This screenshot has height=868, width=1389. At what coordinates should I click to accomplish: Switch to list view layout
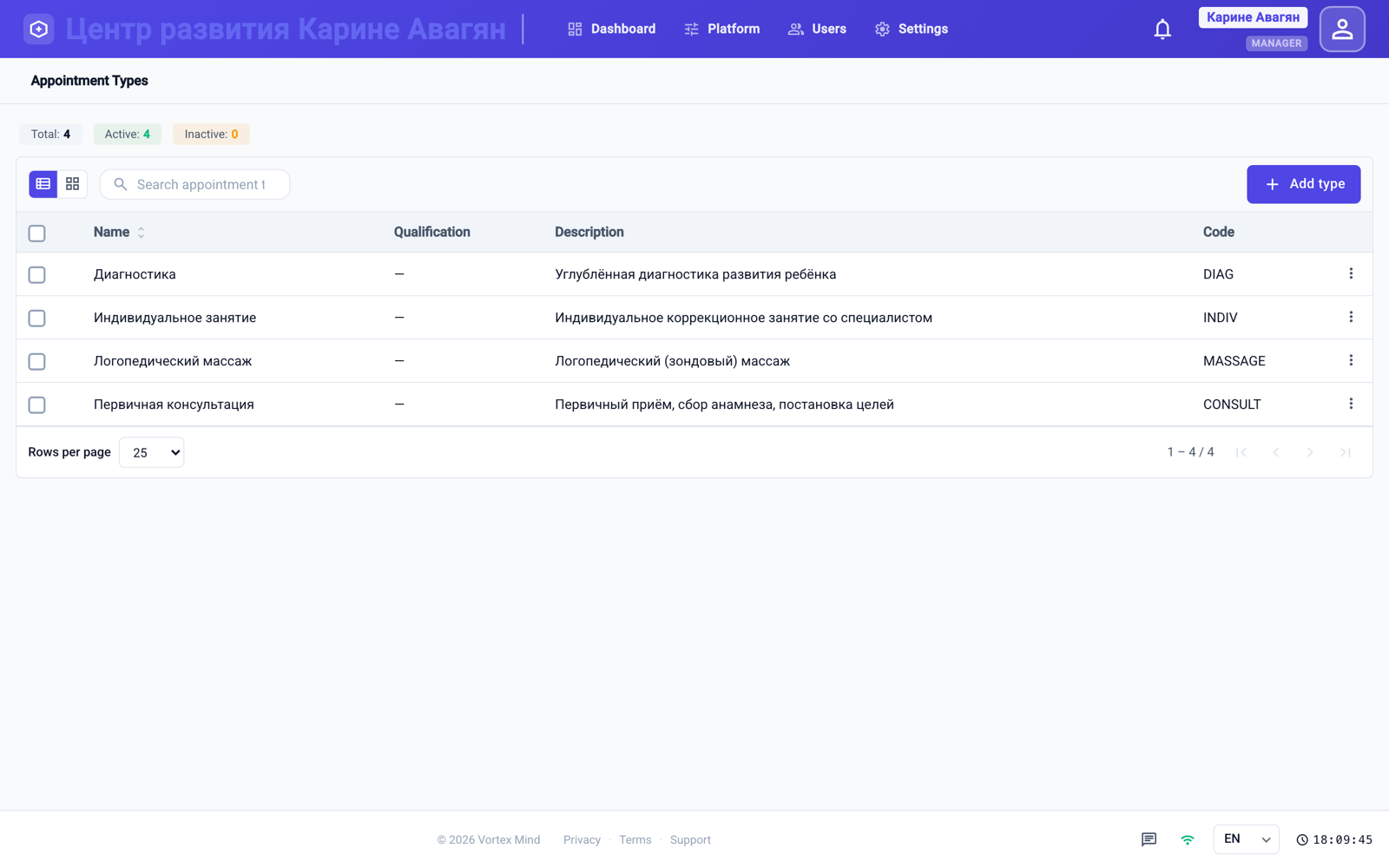tap(43, 184)
